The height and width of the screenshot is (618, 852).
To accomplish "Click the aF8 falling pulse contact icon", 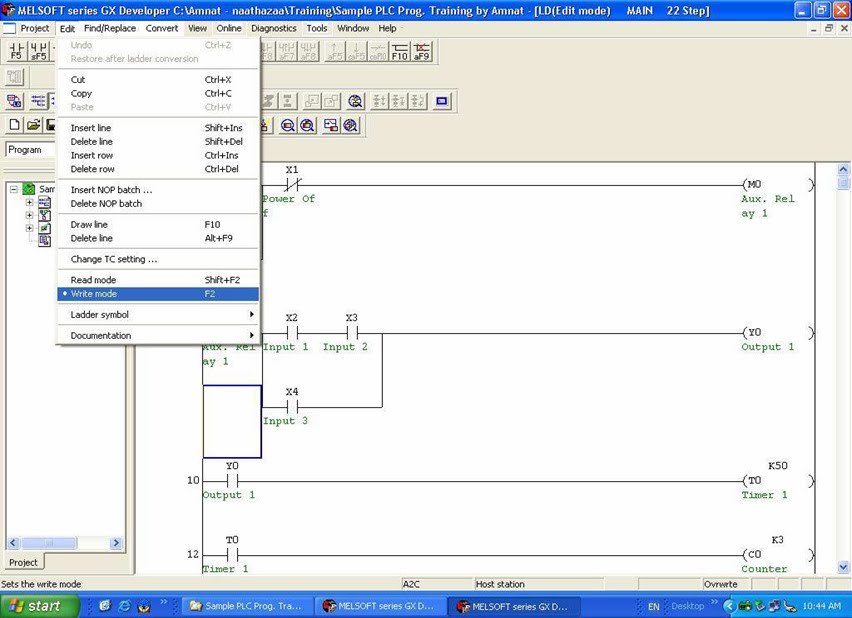I will [308, 51].
